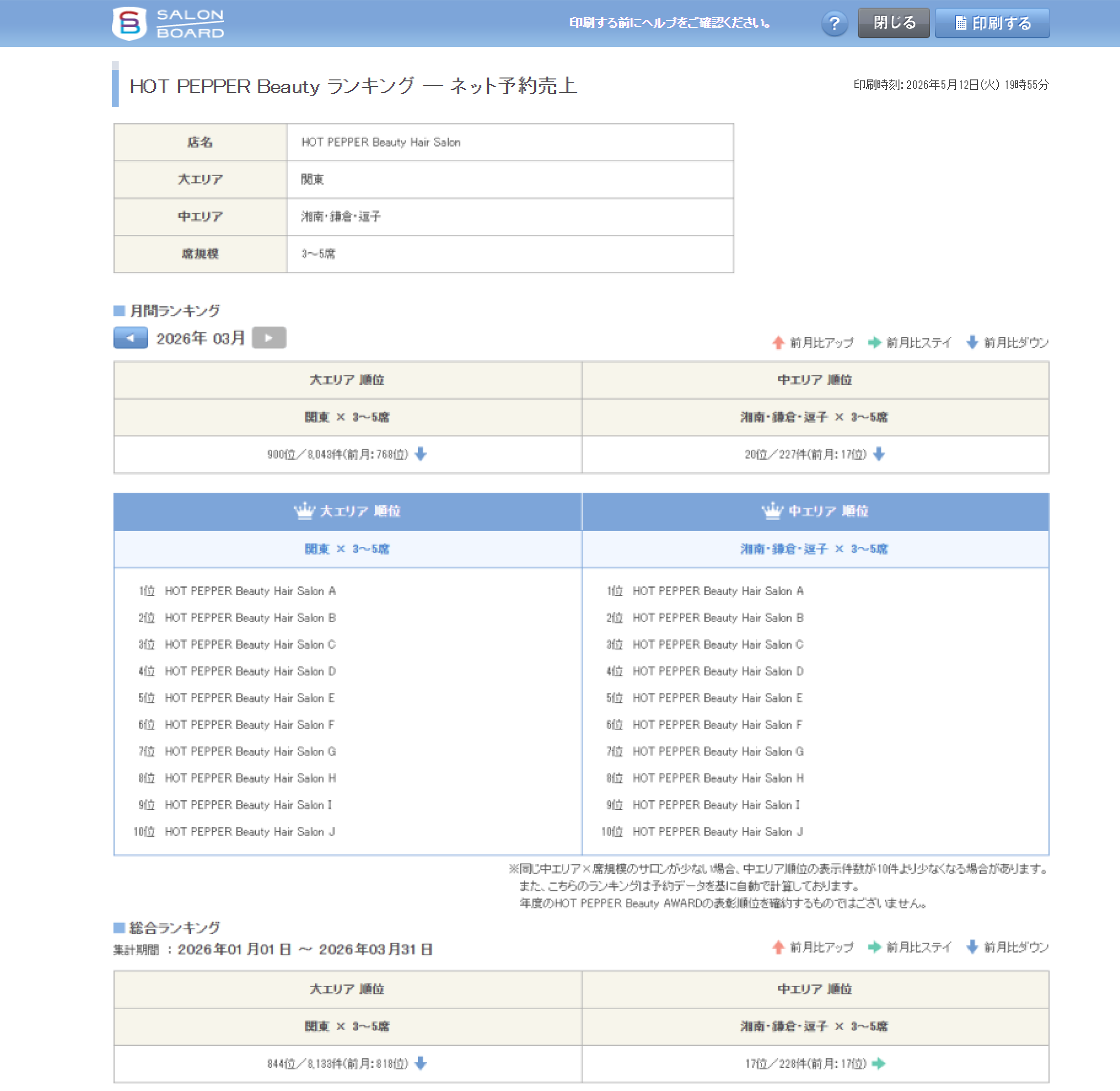
Task: Select 8位 Hair Salon H in 大エリア list
Action: coord(237,778)
